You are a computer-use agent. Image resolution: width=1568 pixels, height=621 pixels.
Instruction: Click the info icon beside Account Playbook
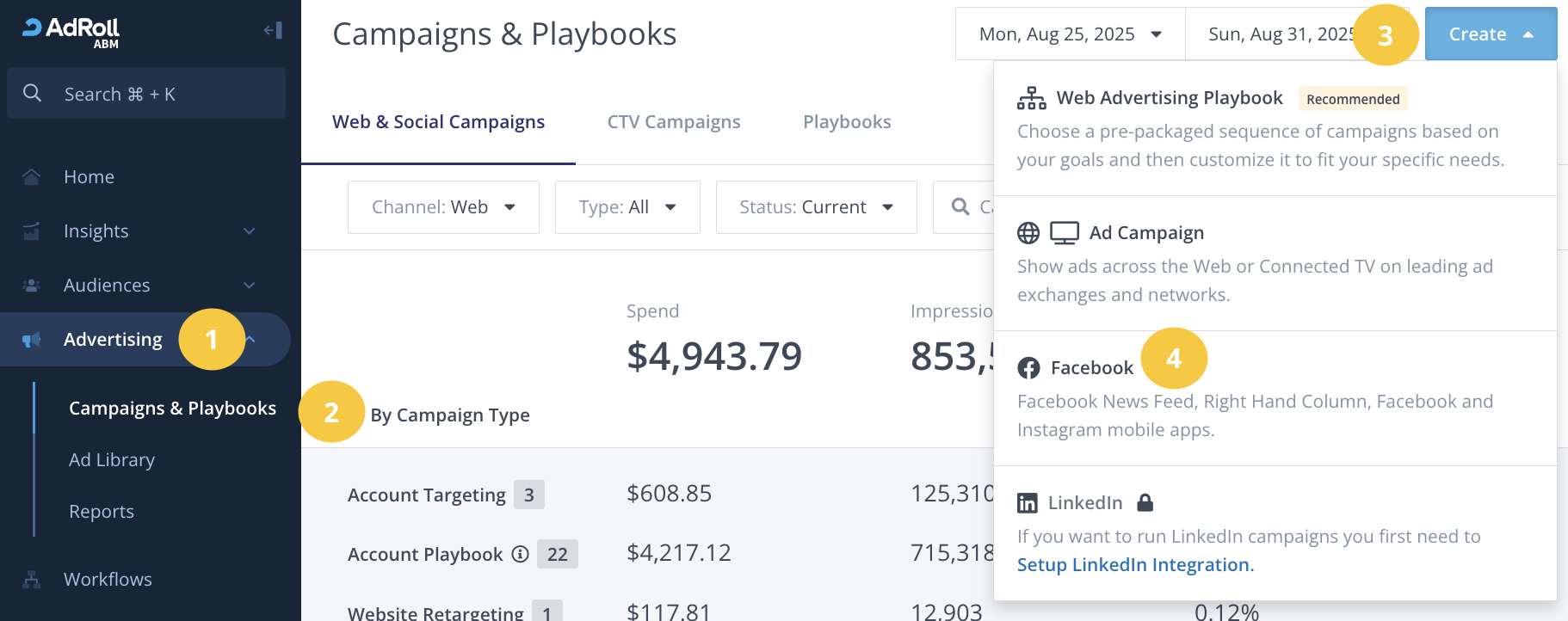pos(520,554)
